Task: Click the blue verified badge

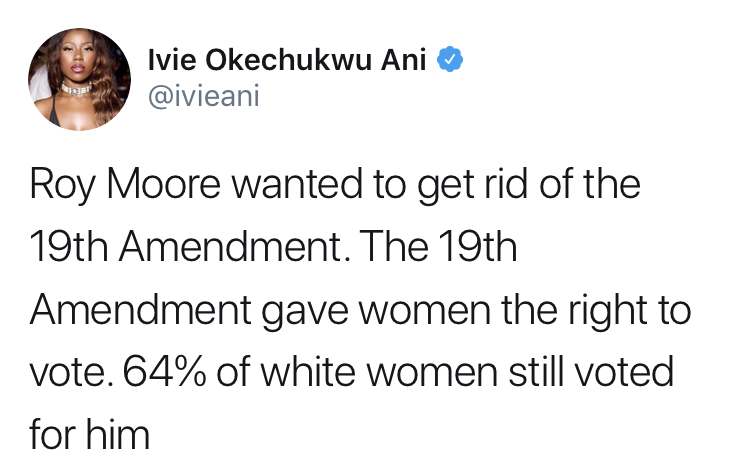Action: click(x=450, y=60)
